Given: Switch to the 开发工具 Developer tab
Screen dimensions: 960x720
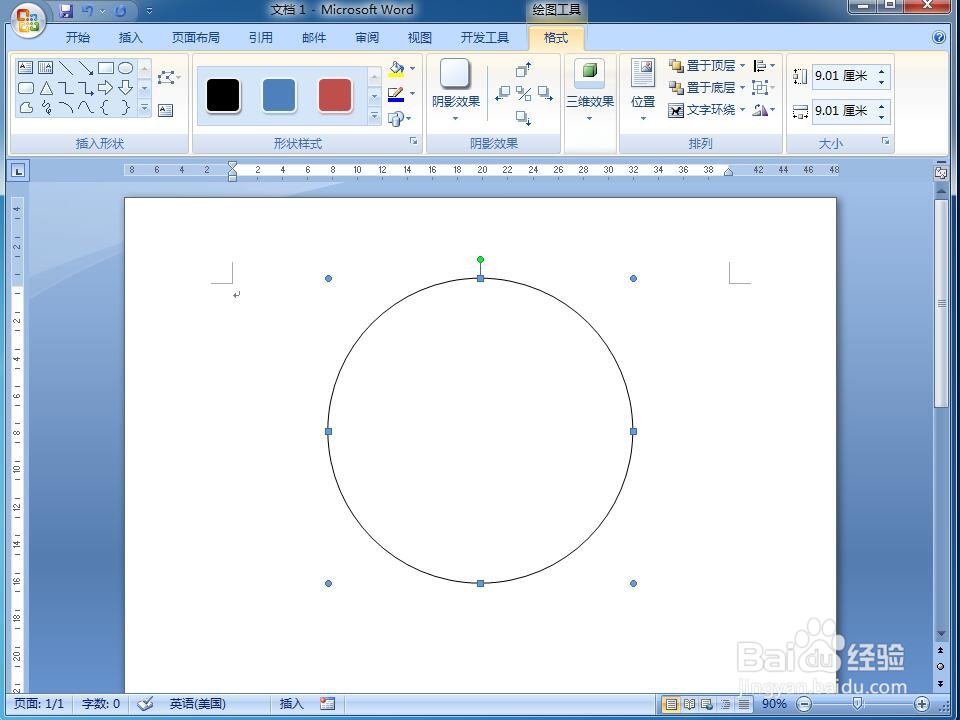Looking at the screenshot, I should click(484, 37).
